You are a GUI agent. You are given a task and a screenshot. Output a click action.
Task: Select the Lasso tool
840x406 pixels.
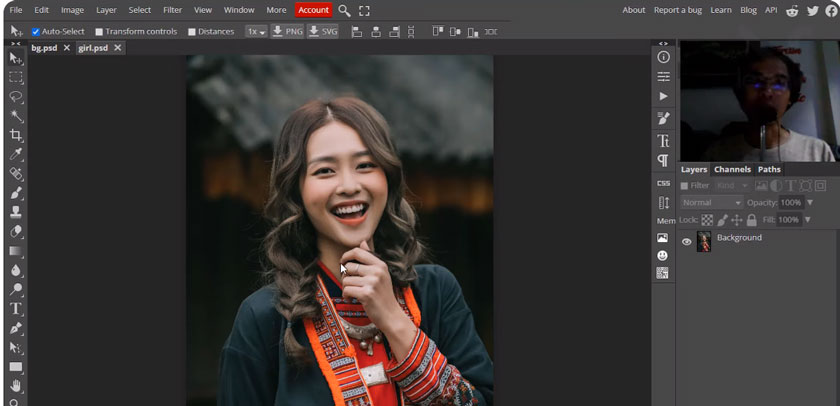point(16,97)
